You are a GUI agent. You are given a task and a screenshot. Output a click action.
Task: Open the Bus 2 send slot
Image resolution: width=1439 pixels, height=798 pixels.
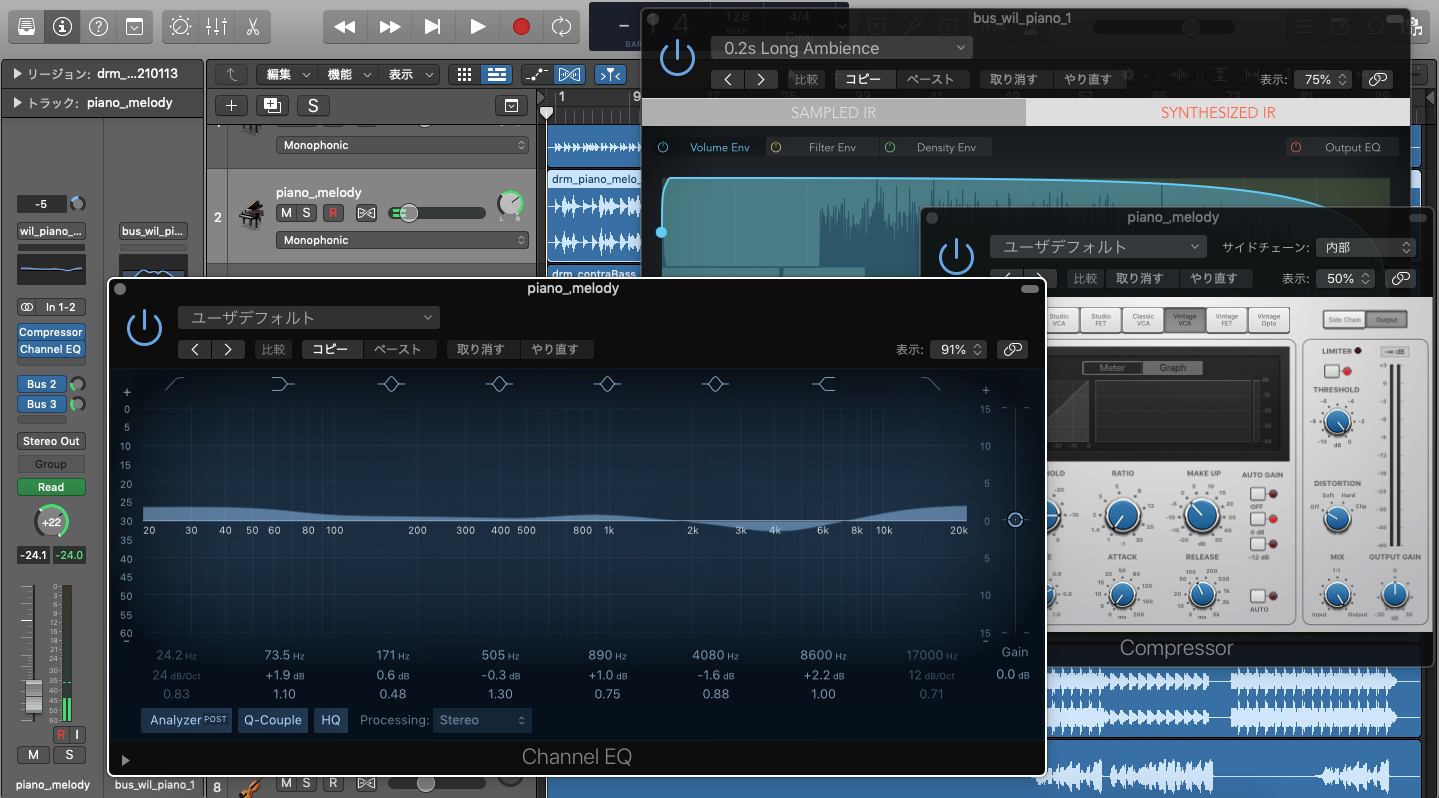point(42,384)
